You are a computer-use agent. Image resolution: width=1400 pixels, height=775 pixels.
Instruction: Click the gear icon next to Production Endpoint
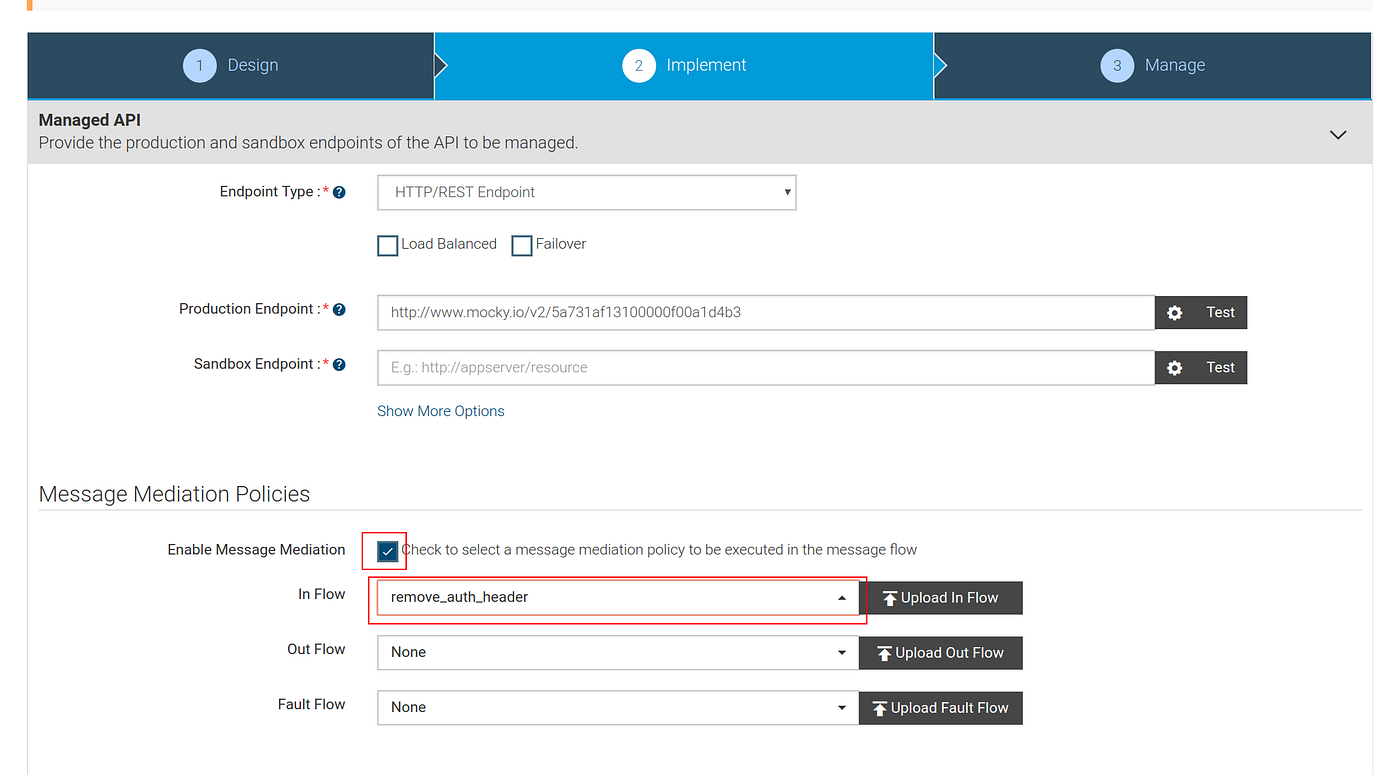(x=1174, y=312)
